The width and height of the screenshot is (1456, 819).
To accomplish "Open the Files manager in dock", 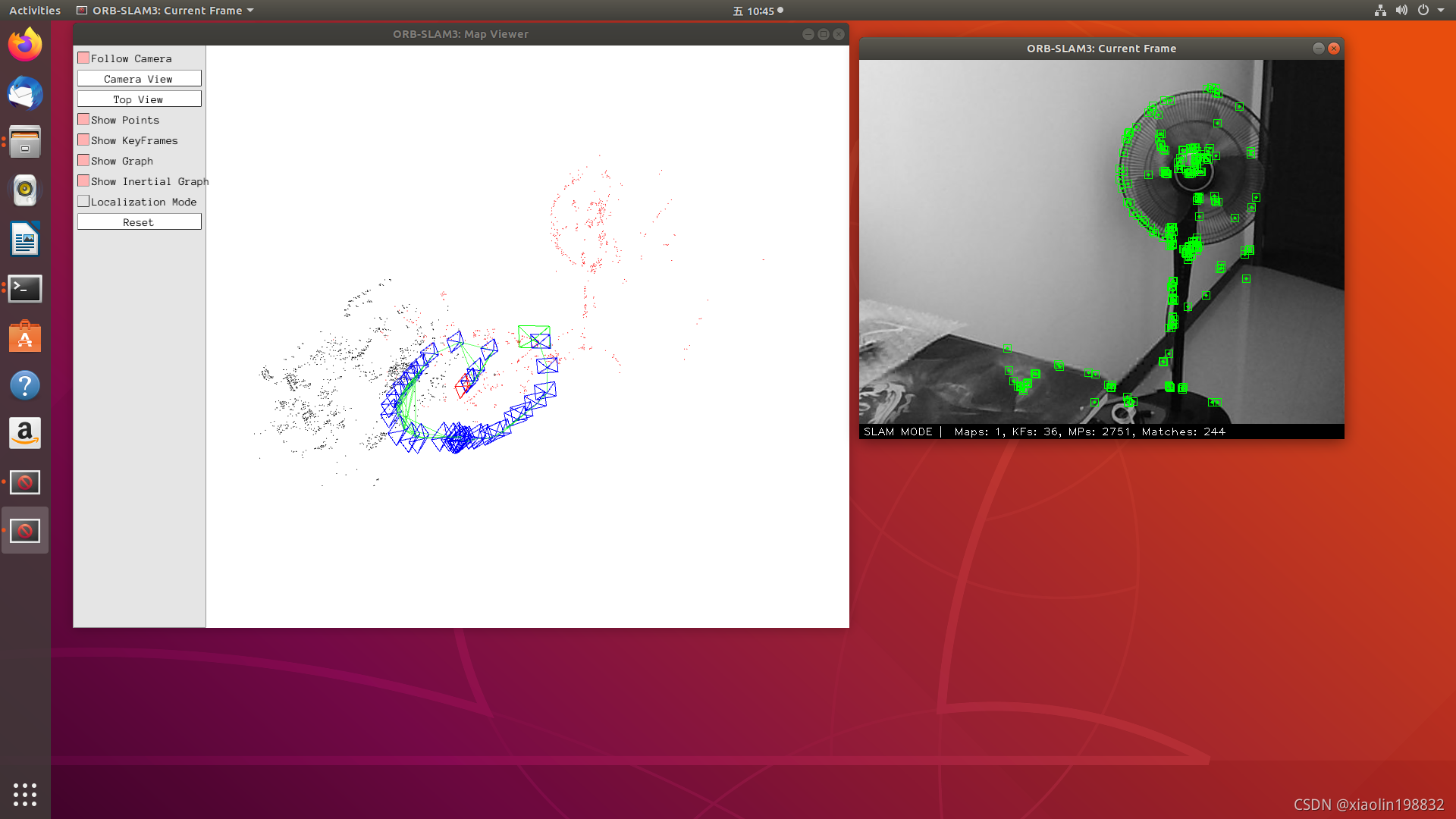I will point(25,142).
